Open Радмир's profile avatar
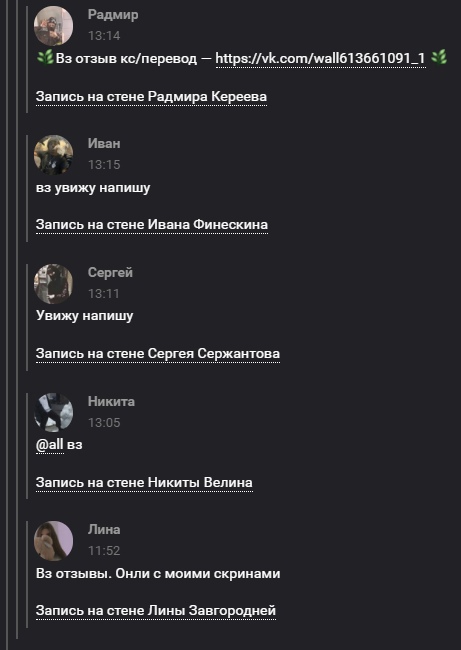This screenshot has width=461, height=650. [53, 26]
